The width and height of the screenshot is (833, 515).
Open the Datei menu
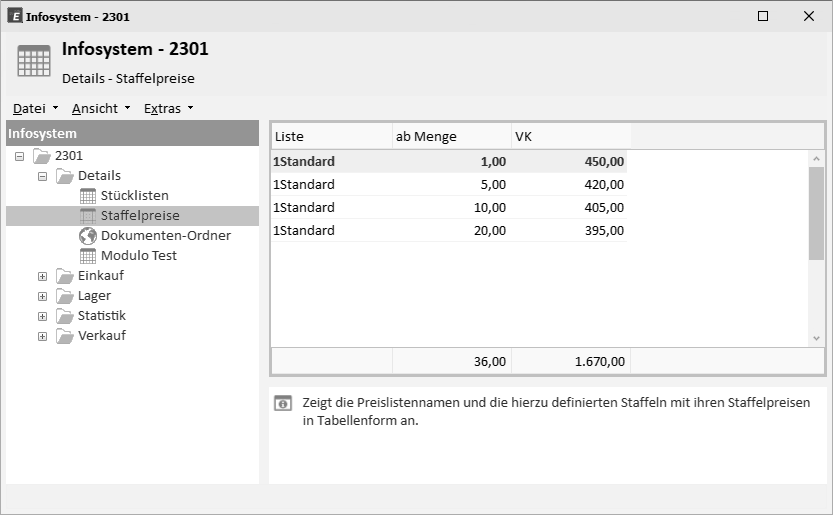click(x=35, y=108)
